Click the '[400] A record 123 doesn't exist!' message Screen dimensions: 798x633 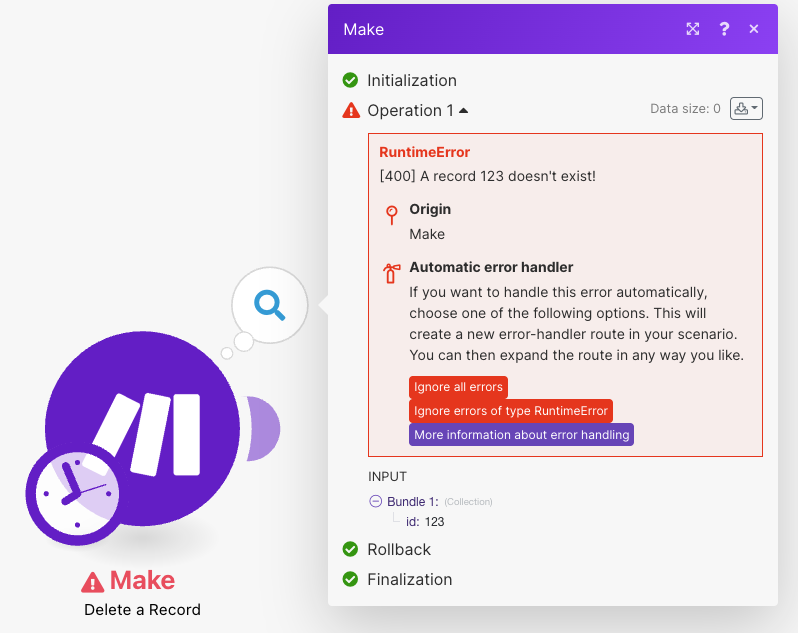[488, 176]
